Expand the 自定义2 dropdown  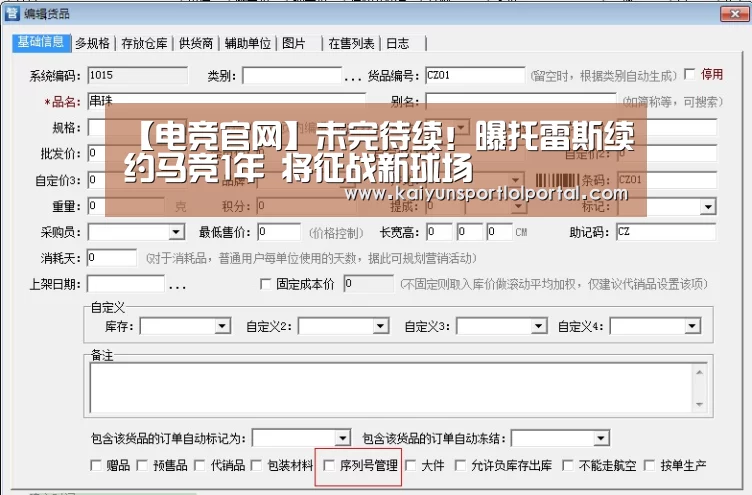click(x=380, y=327)
